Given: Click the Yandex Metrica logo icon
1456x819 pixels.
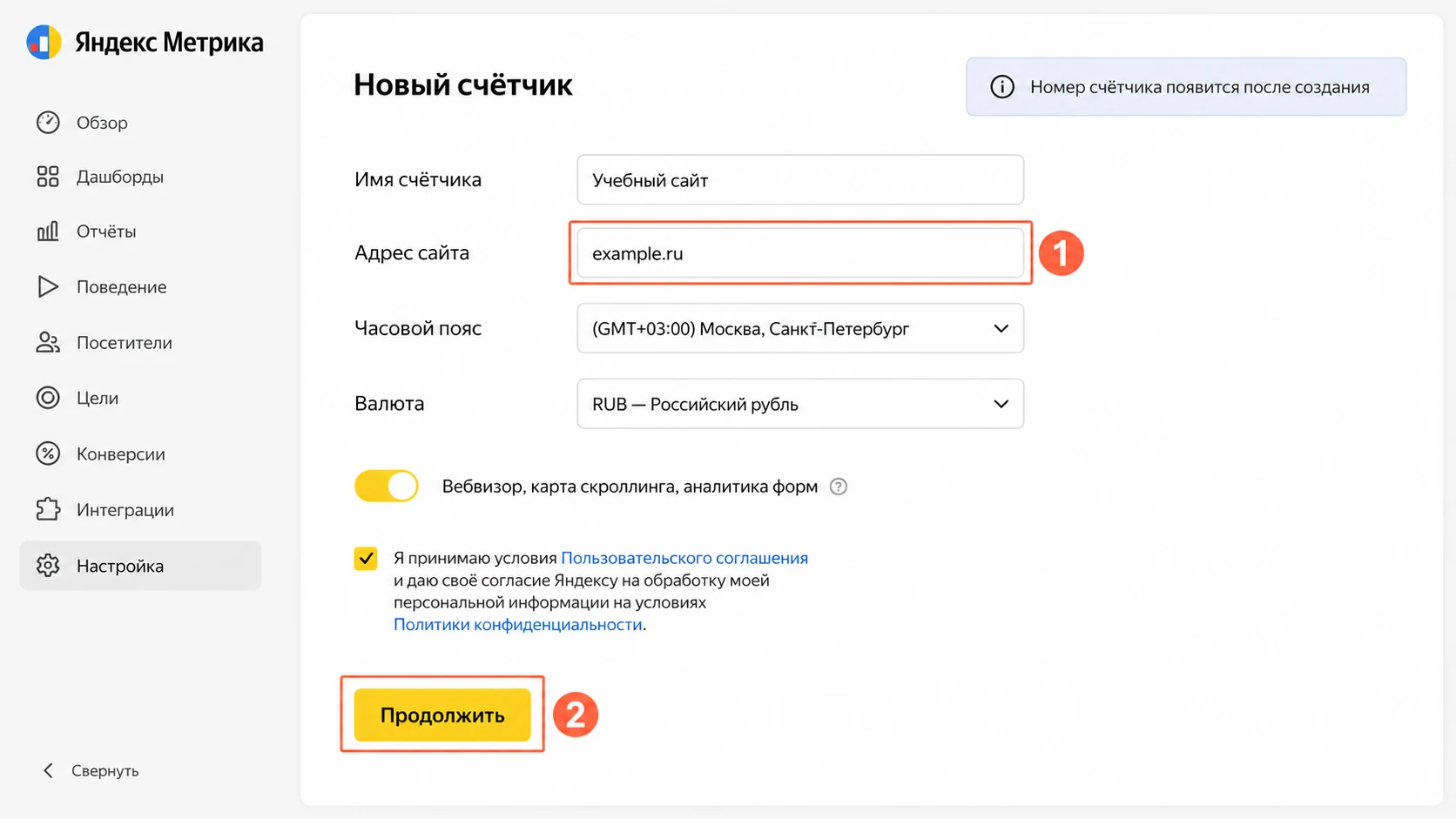Looking at the screenshot, I should coord(44,42).
